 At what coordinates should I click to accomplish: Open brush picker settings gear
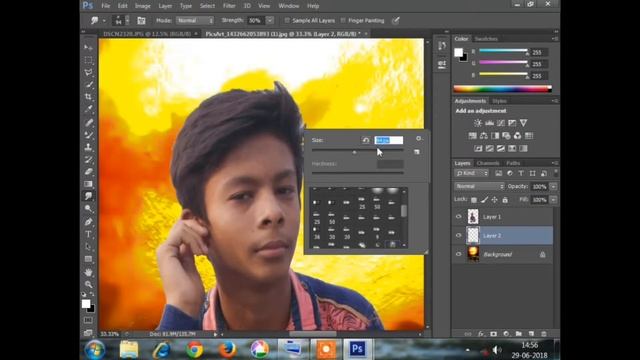pos(419,139)
